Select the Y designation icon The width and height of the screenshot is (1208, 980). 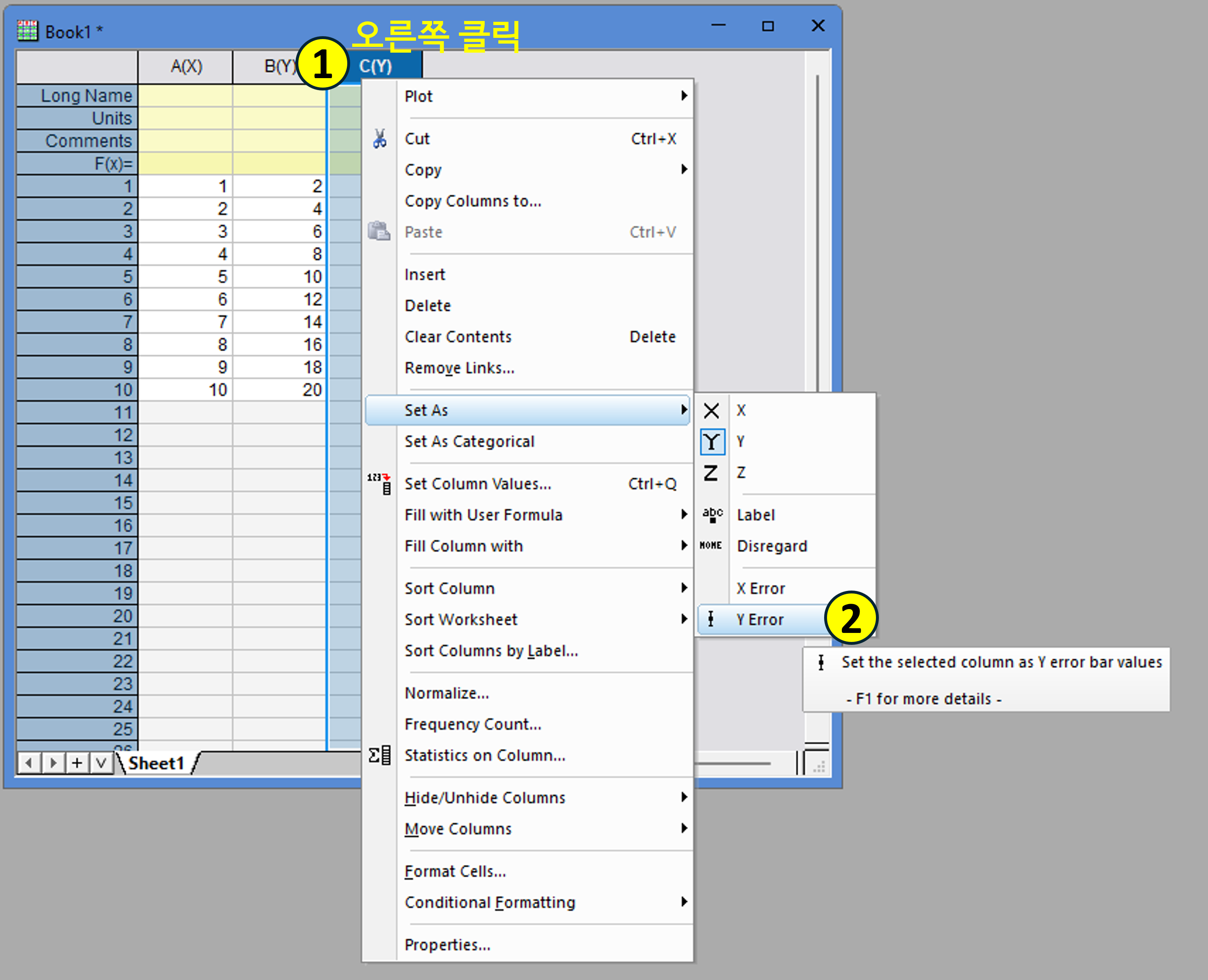[x=711, y=441]
